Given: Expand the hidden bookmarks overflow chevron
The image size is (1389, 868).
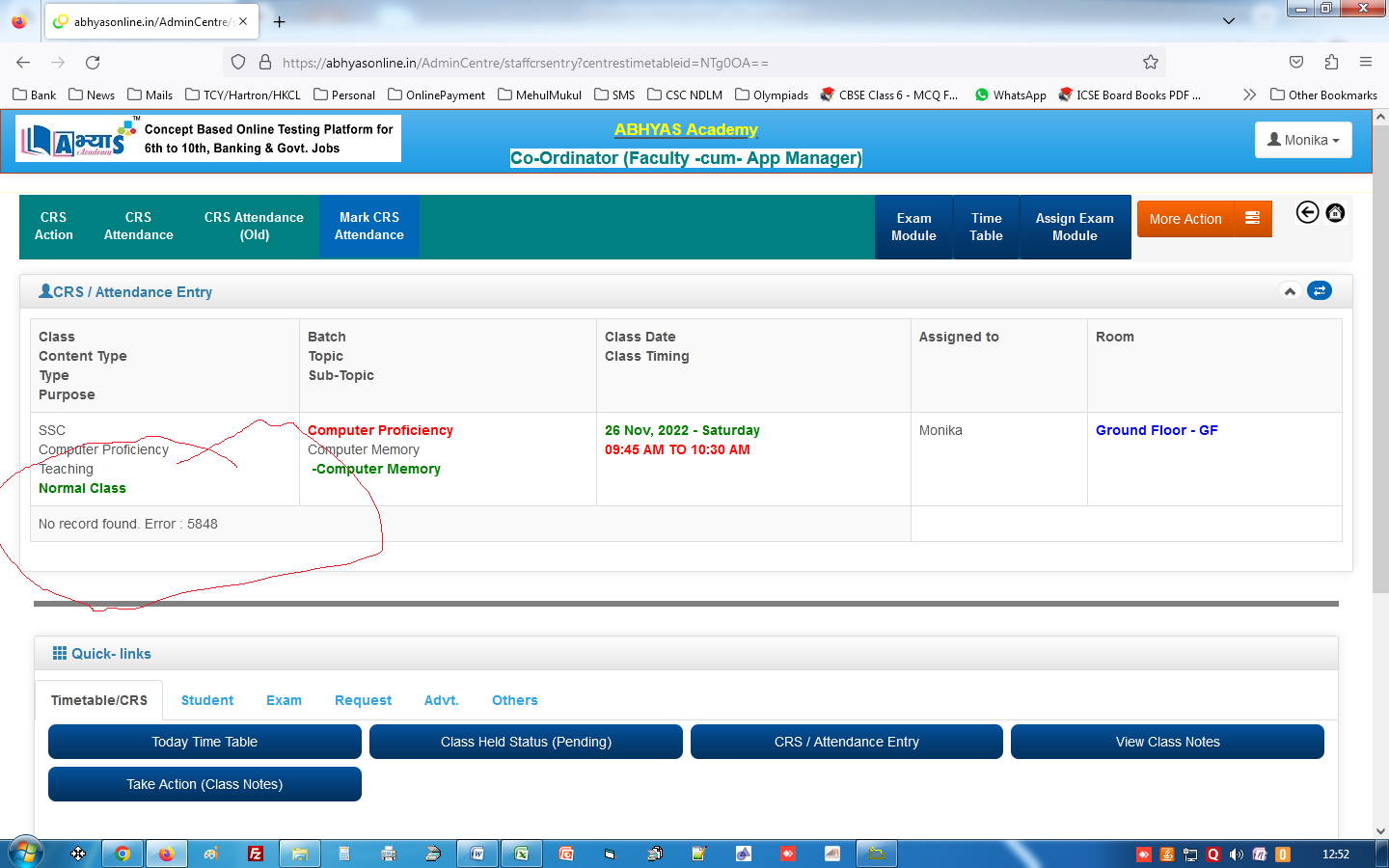Looking at the screenshot, I should point(1249,95).
